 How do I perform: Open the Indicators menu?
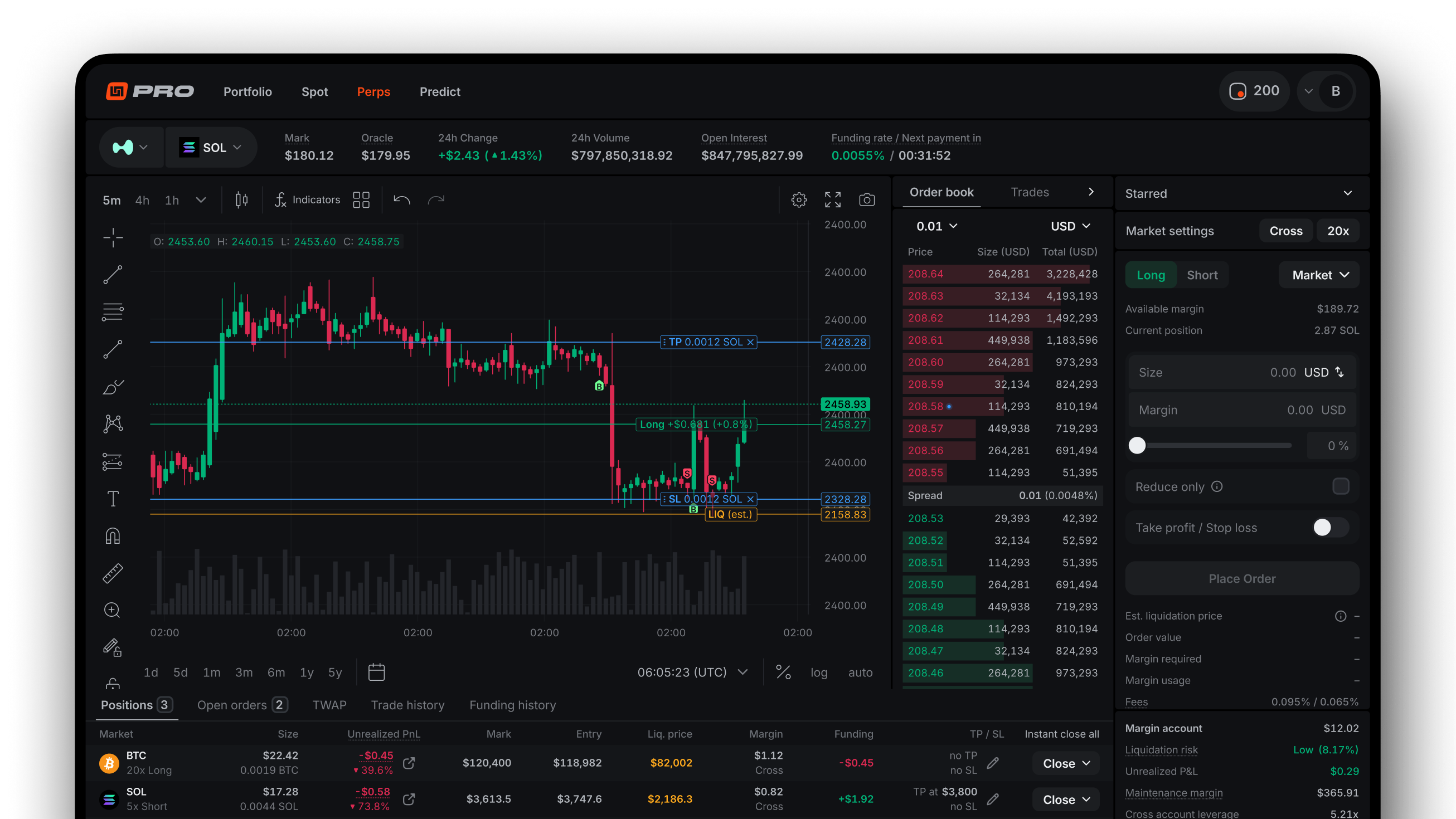tap(308, 200)
